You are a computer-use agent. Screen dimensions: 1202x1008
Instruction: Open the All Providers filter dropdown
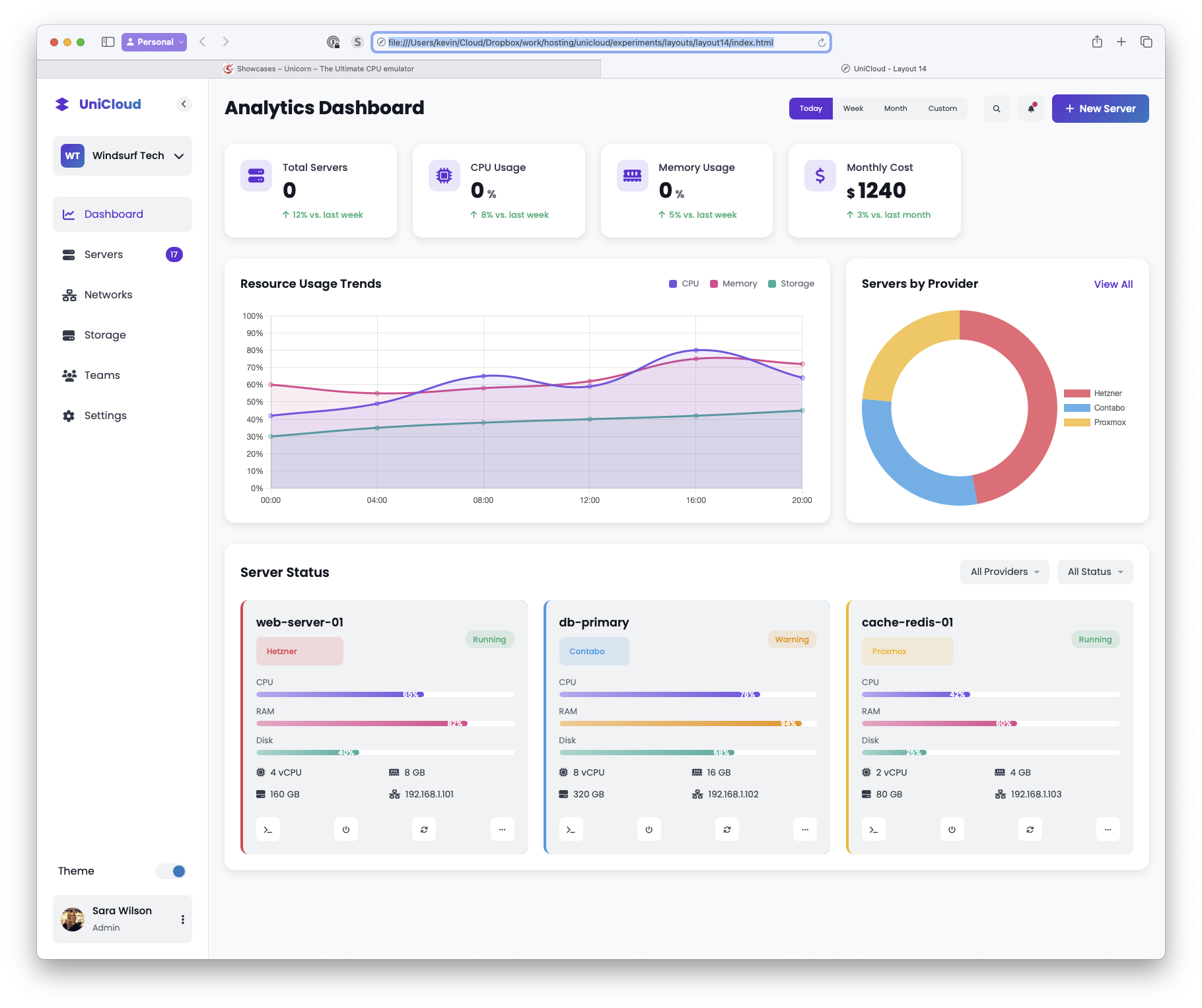(1004, 572)
